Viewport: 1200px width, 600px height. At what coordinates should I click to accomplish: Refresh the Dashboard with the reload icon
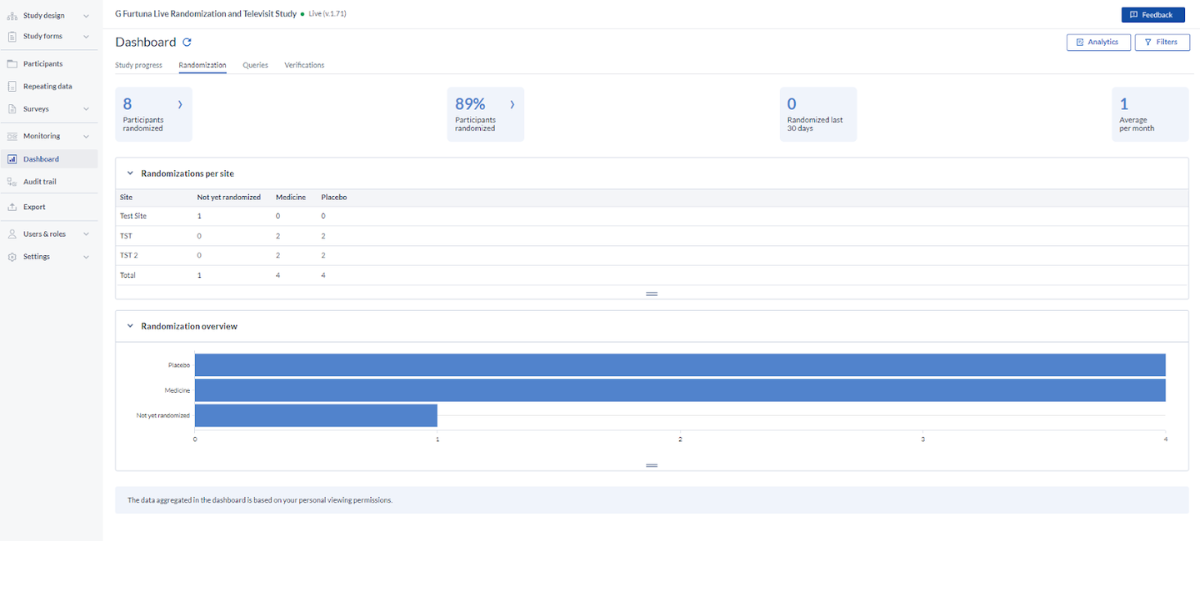187,42
